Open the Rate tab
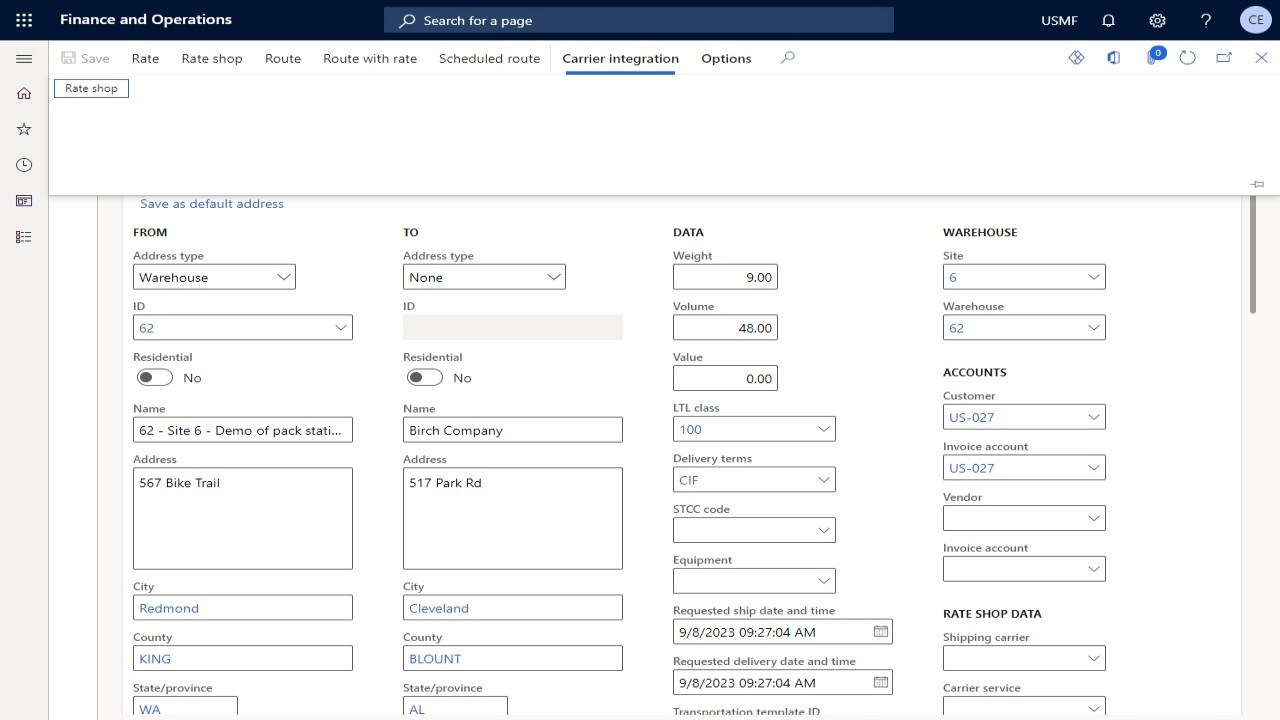Image resolution: width=1280 pixels, height=720 pixels. click(145, 58)
